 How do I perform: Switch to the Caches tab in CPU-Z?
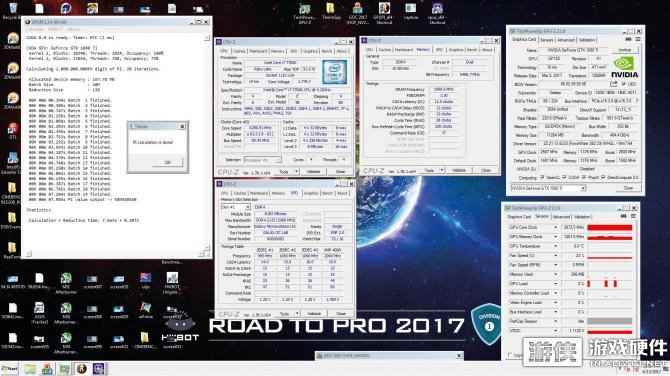pyautogui.click(x=239, y=51)
